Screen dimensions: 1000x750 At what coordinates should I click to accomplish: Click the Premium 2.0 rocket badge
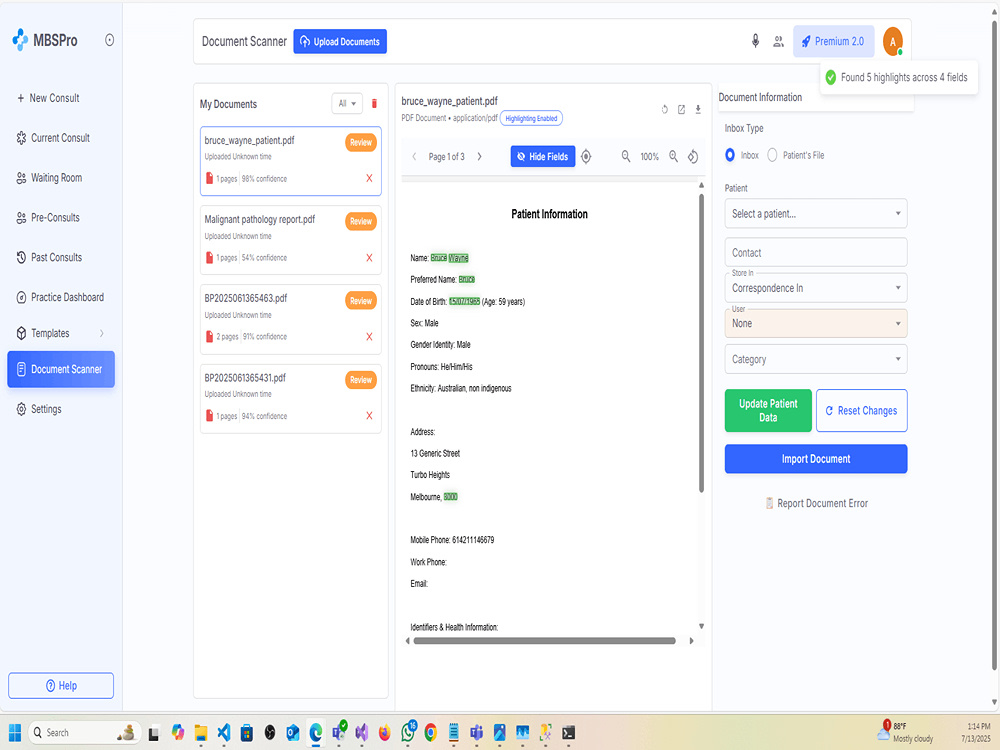coord(834,41)
